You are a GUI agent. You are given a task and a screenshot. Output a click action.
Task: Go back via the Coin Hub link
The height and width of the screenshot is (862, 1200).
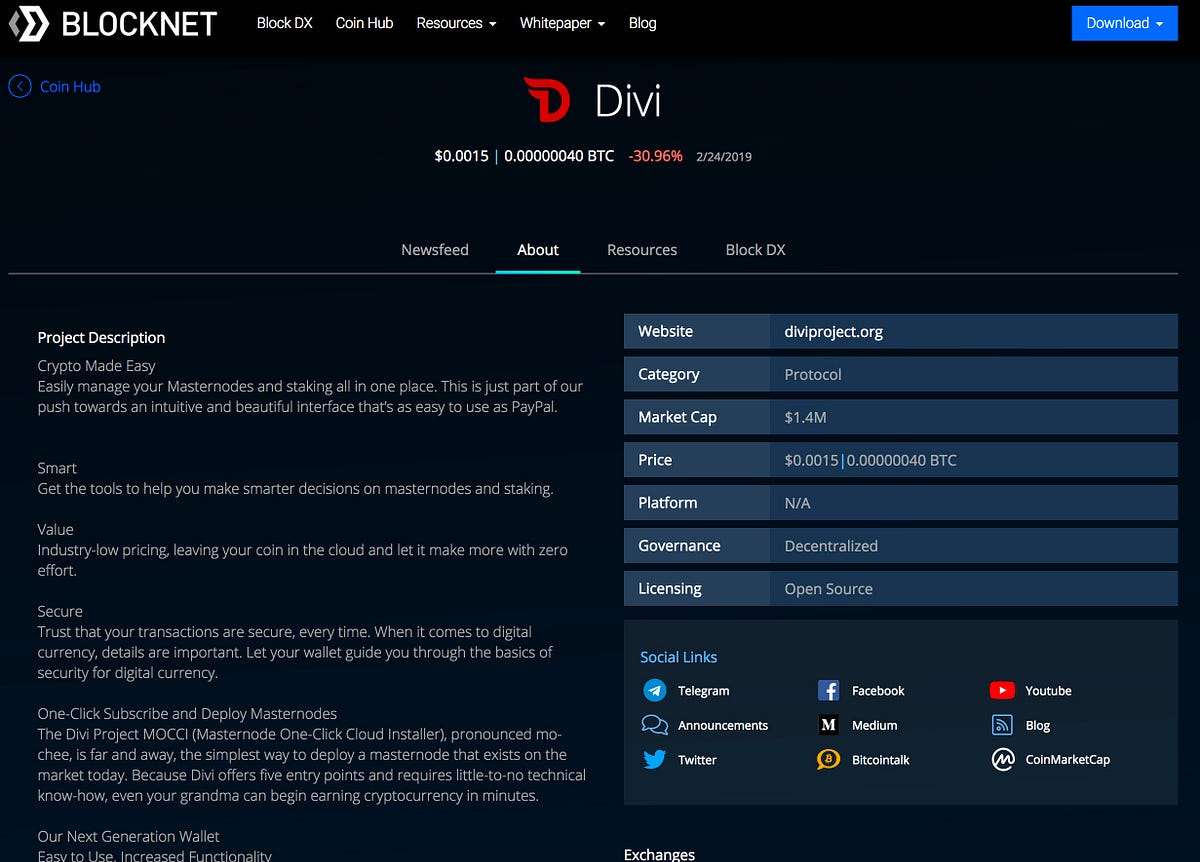click(70, 87)
